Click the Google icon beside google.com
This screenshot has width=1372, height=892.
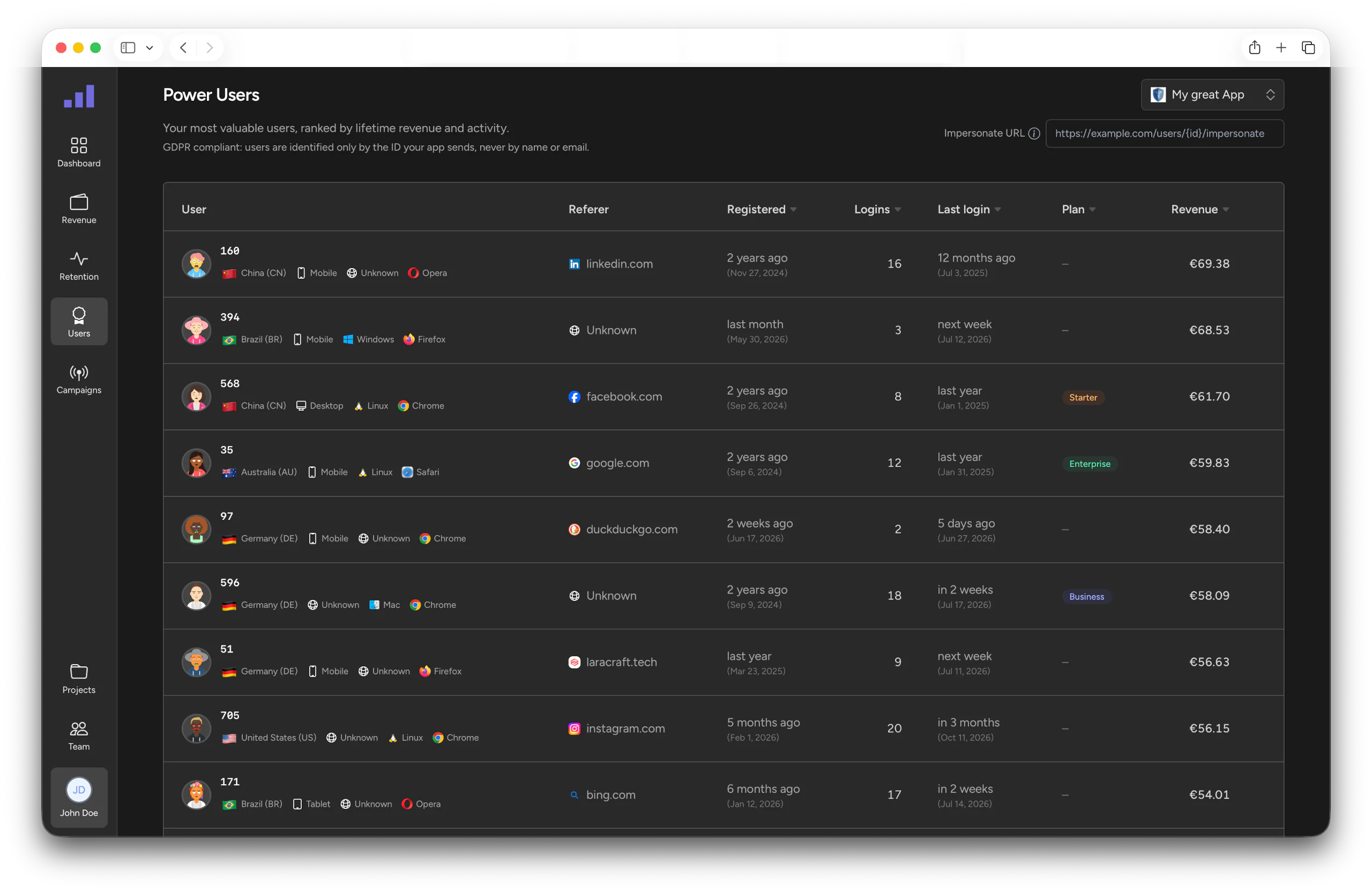tap(574, 463)
